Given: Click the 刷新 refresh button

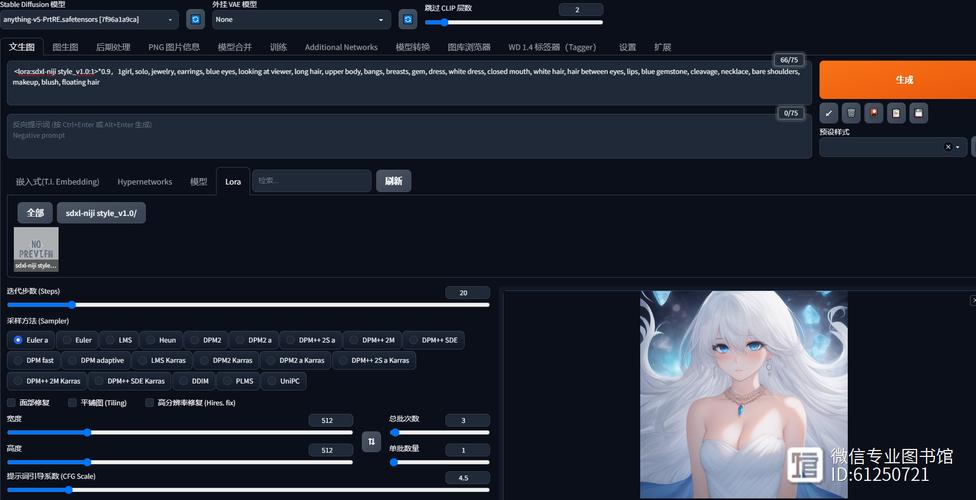Looking at the screenshot, I should pyautogui.click(x=393, y=181).
